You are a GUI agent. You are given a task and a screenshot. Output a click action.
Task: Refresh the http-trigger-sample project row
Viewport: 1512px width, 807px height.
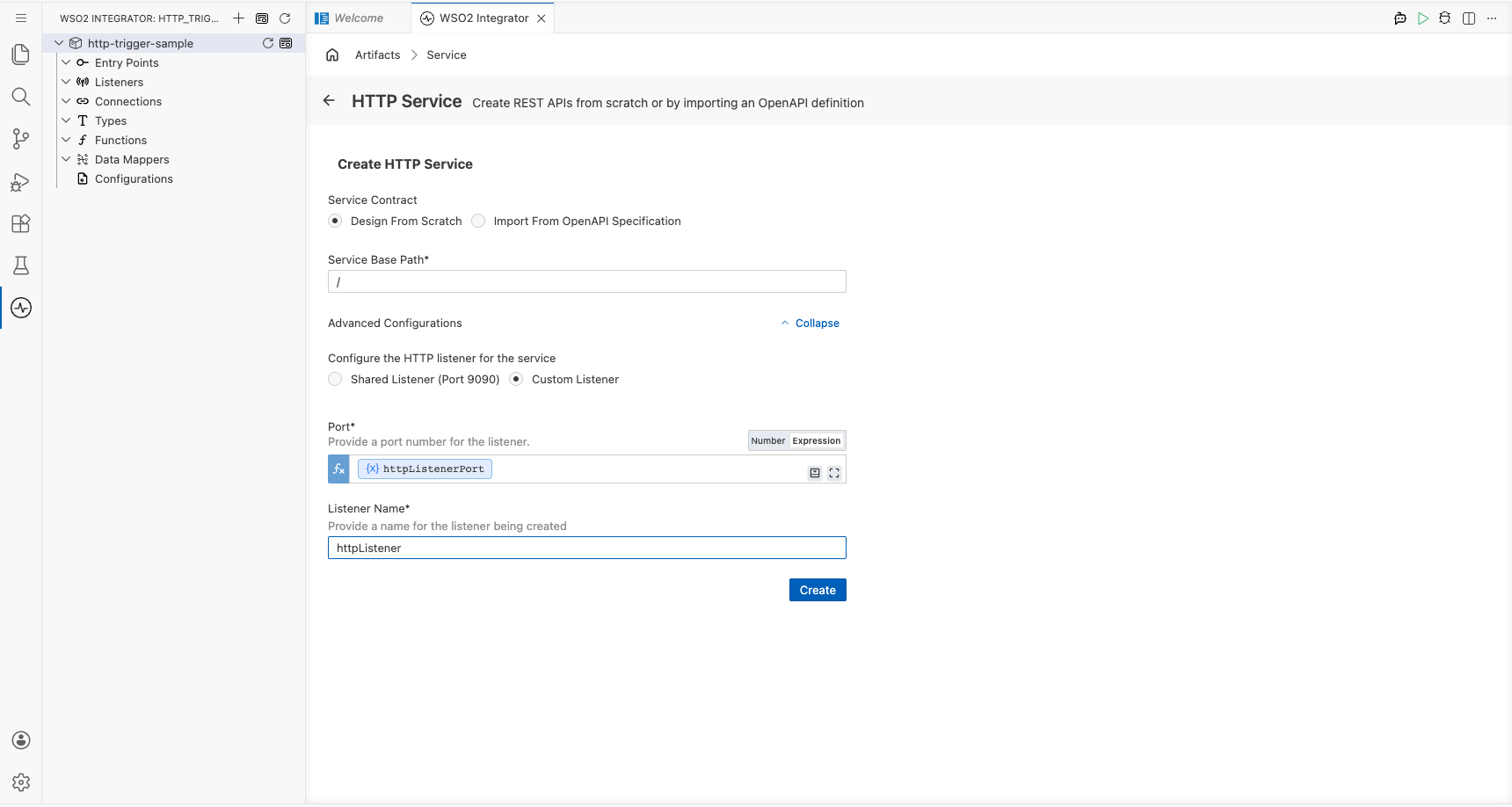pyautogui.click(x=268, y=43)
